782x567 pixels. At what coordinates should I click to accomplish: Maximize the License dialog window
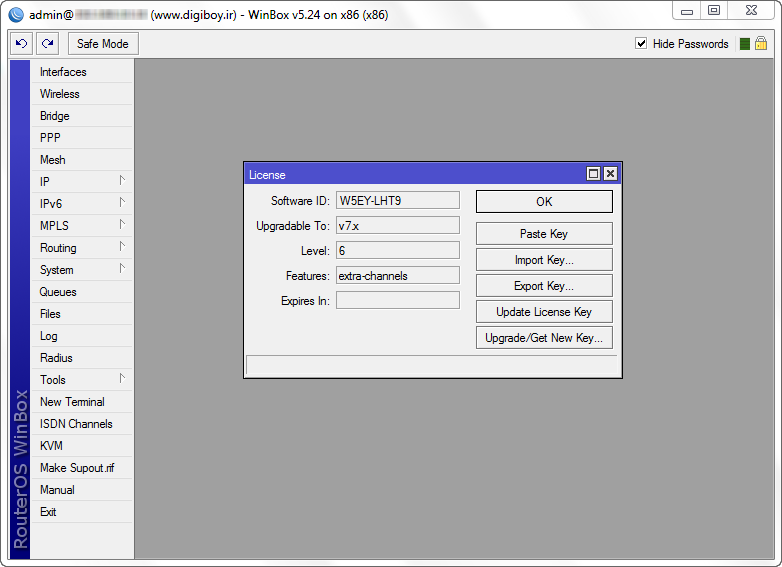coord(593,174)
